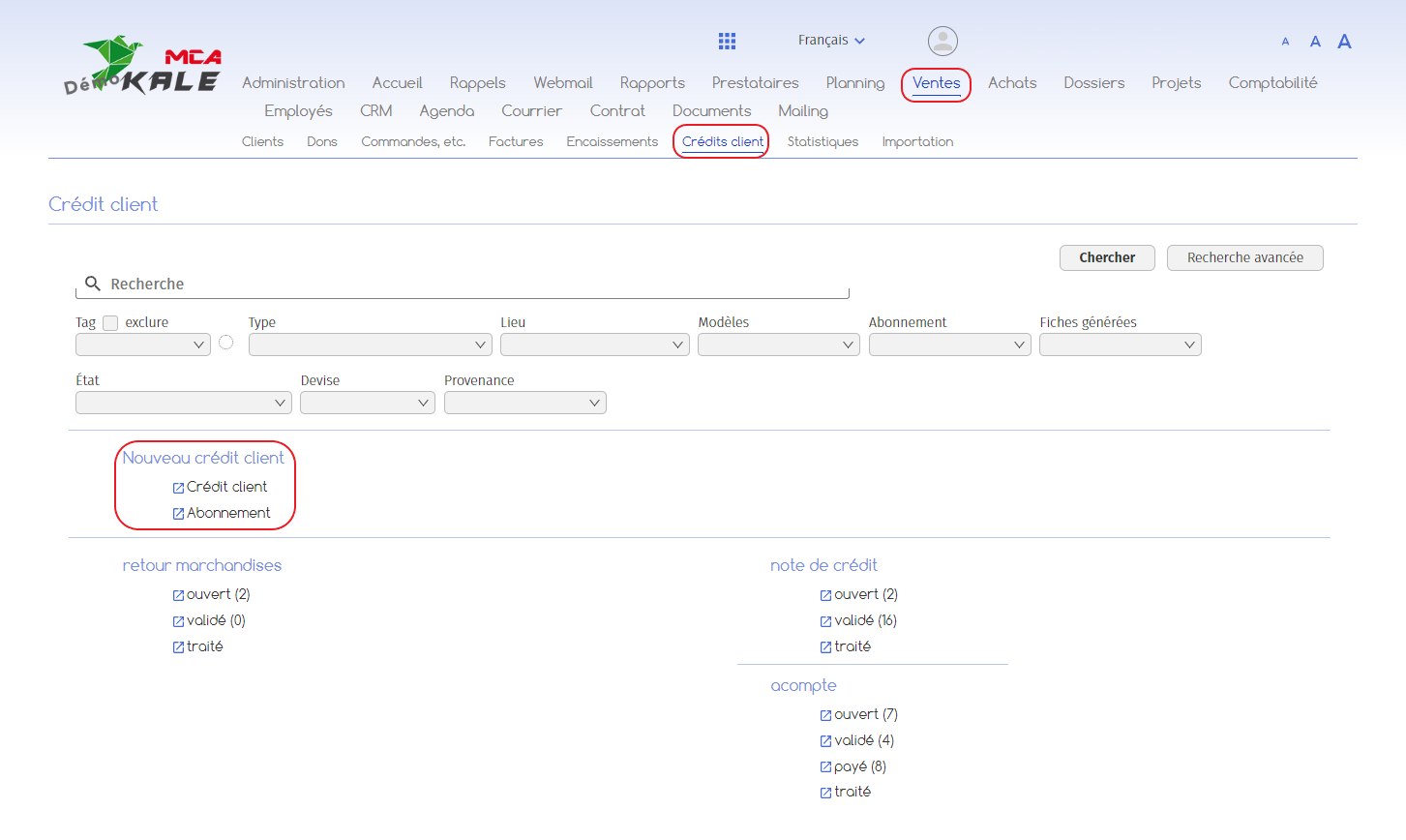The height and width of the screenshot is (840, 1406).
Task: Click the search magnifier icon
Action: pos(93,284)
